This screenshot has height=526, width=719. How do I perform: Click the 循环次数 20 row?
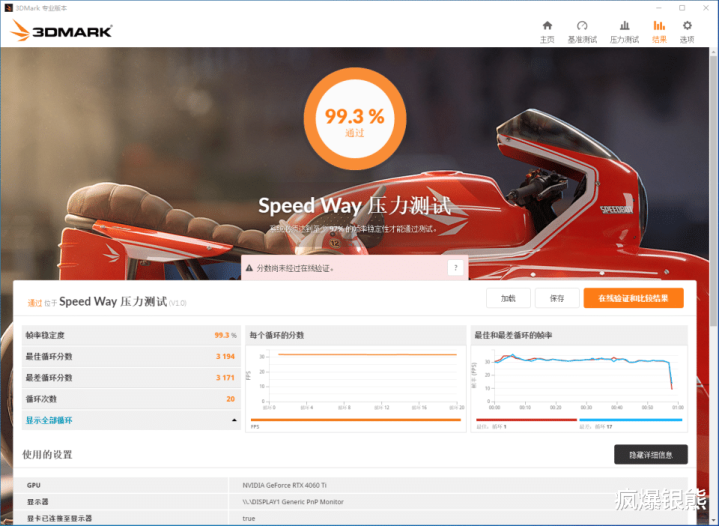click(131, 399)
